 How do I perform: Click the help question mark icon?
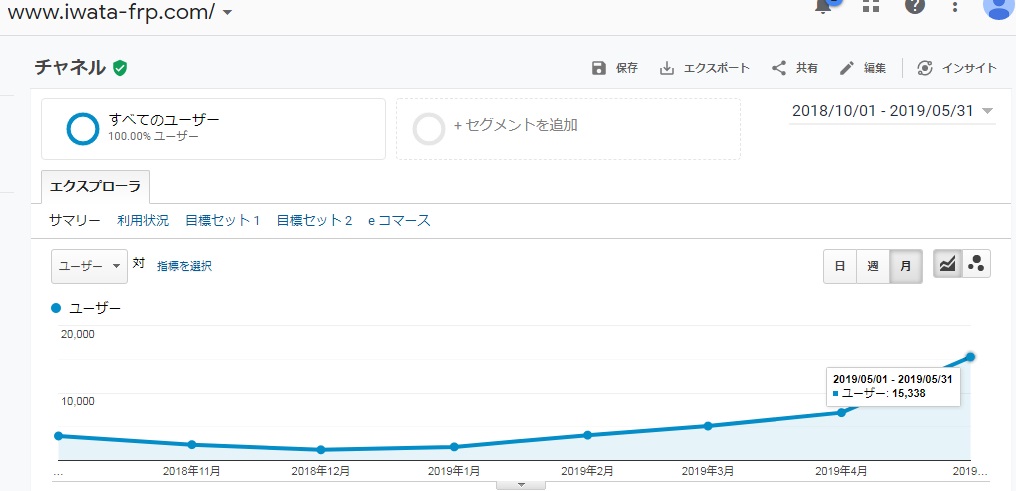914,6
